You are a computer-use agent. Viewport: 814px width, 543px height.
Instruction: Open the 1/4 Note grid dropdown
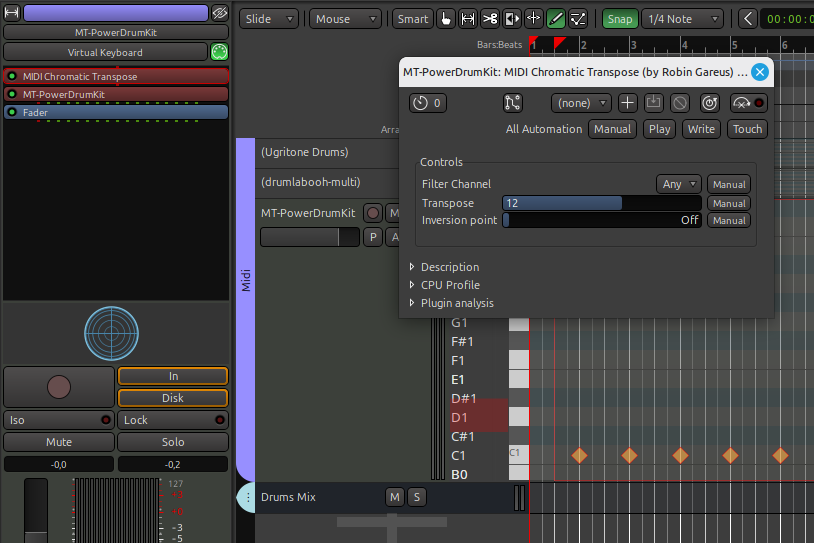(682, 19)
